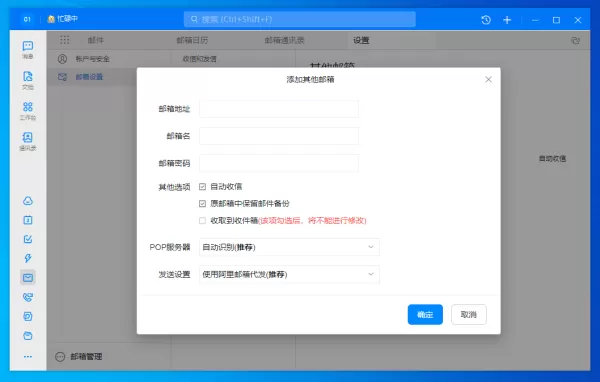This screenshot has height=382, width=600.
Task: Close the 添加其他邮箱 dialog
Action: 488,79
